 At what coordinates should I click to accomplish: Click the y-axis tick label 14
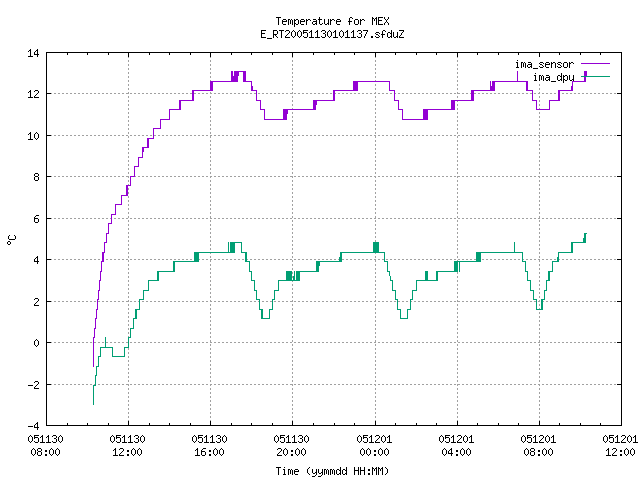click(33, 53)
